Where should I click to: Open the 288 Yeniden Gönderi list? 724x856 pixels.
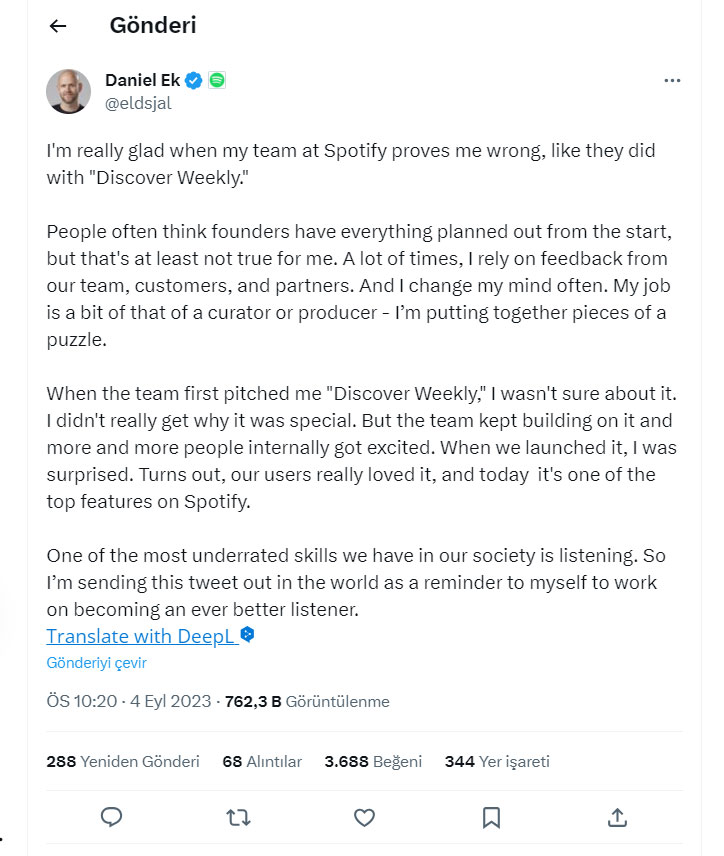pyautogui.click(x=123, y=761)
